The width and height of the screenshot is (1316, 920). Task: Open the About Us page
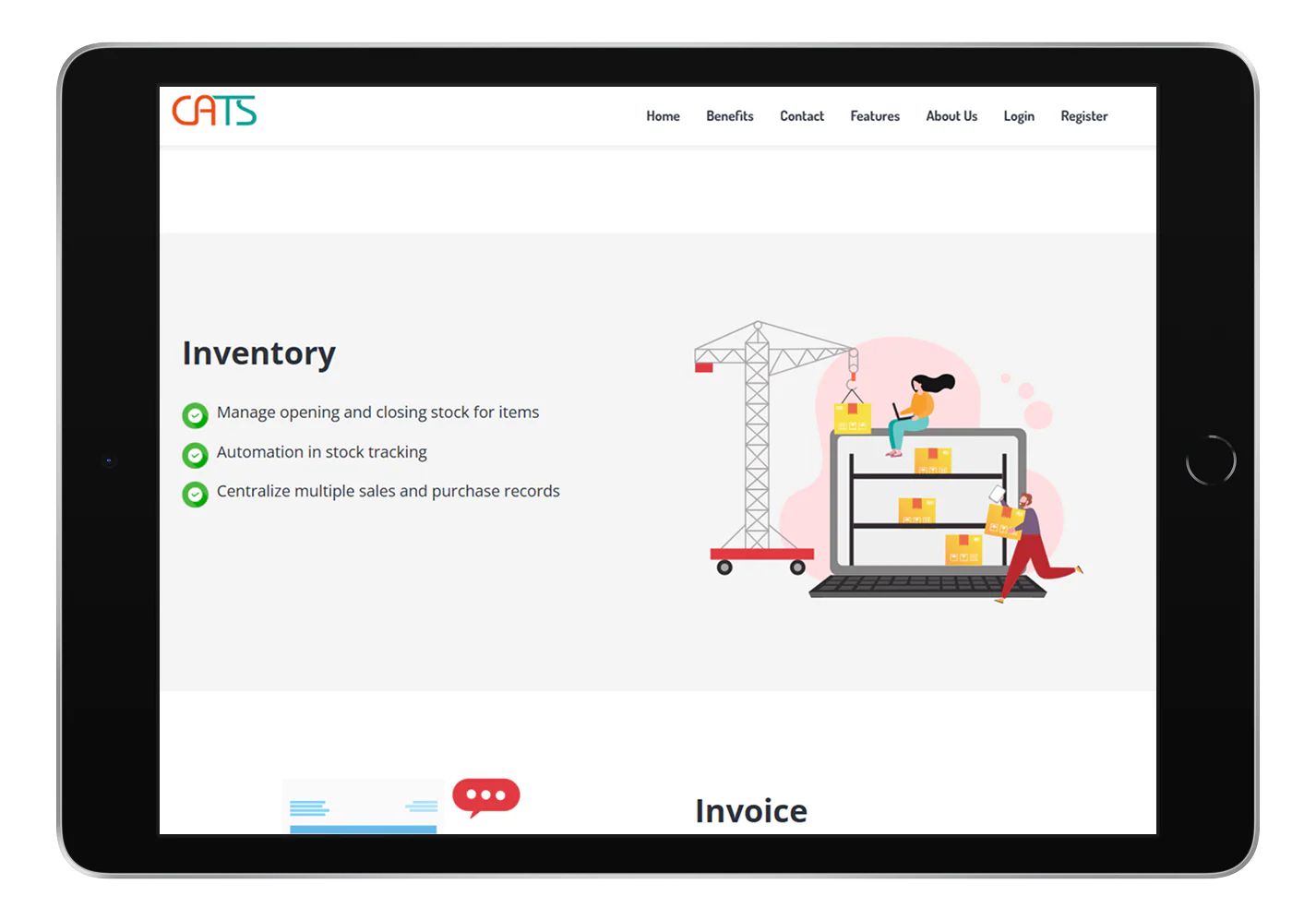[x=951, y=116]
